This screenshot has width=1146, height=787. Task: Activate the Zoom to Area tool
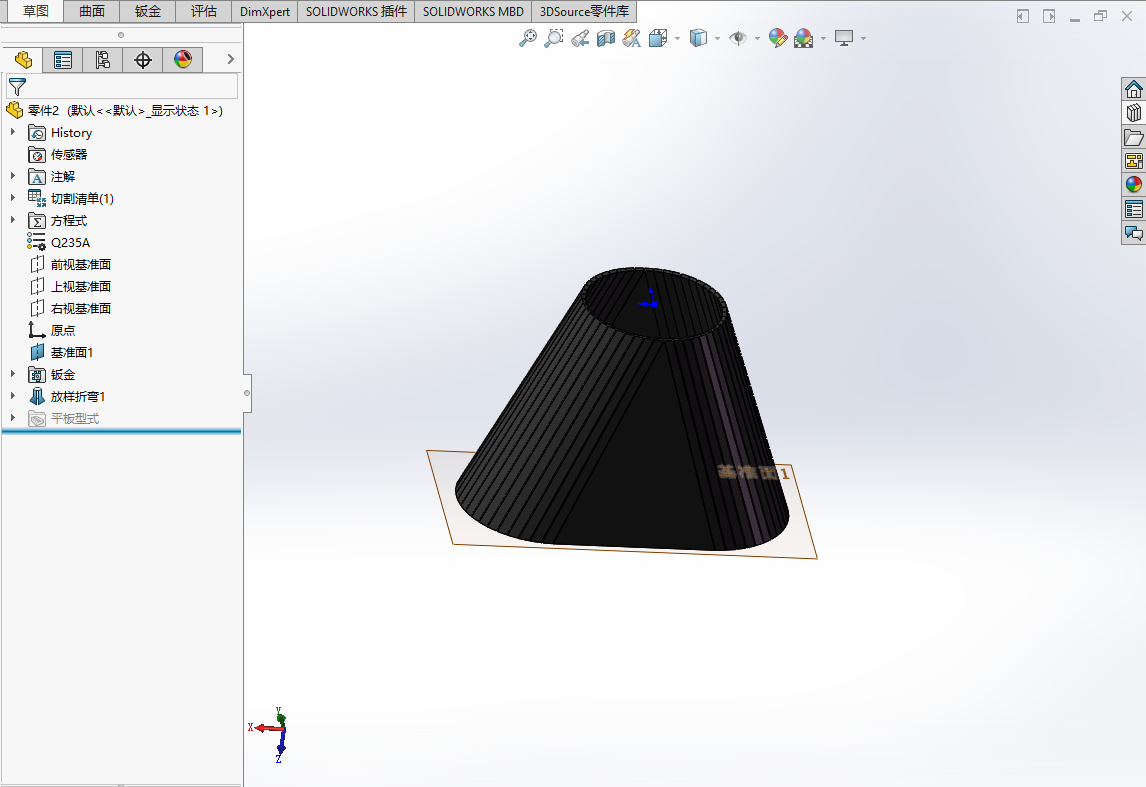(554, 38)
